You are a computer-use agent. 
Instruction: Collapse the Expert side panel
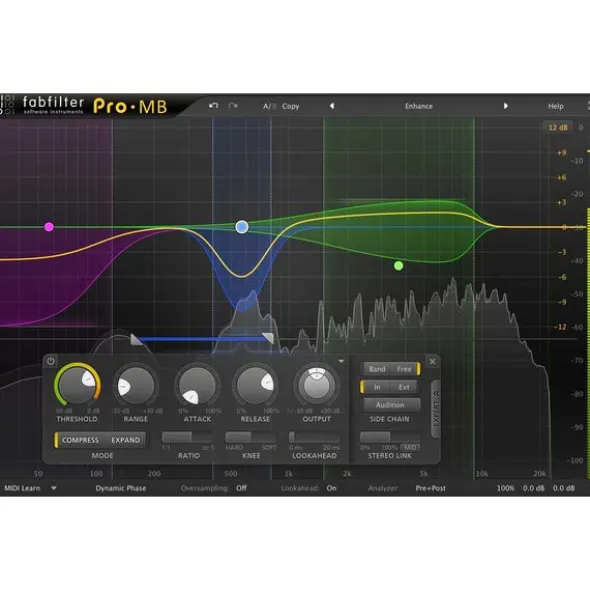pos(436,409)
